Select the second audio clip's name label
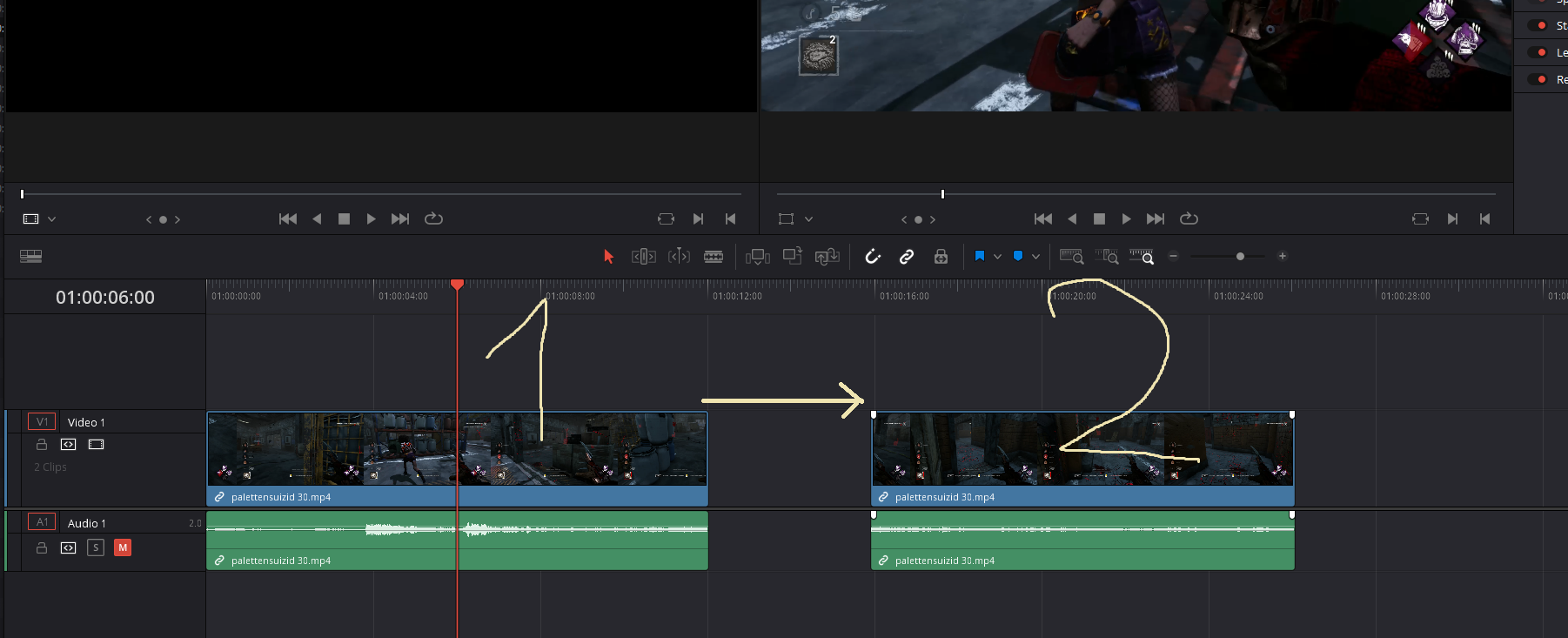This screenshot has width=1568, height=638. [x=944, y=561]
